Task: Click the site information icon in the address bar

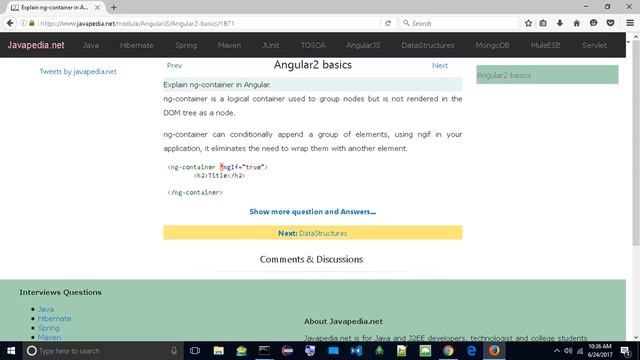Action: click(x=23, y=23)
